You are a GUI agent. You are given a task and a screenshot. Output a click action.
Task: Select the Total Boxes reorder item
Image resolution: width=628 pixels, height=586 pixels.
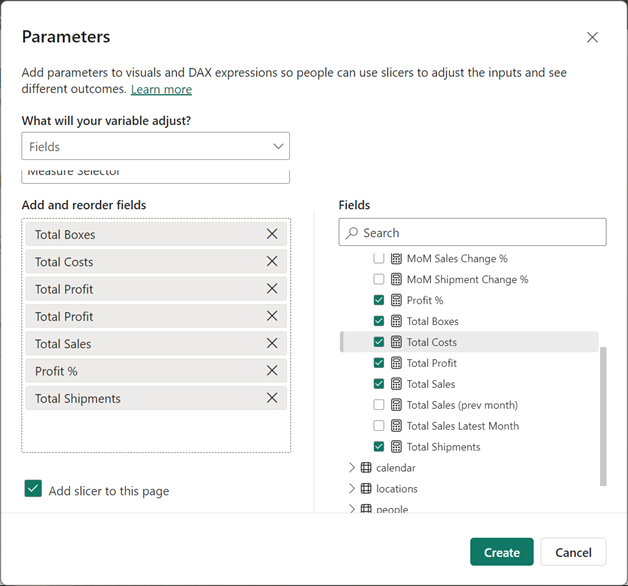click(156, 234)
